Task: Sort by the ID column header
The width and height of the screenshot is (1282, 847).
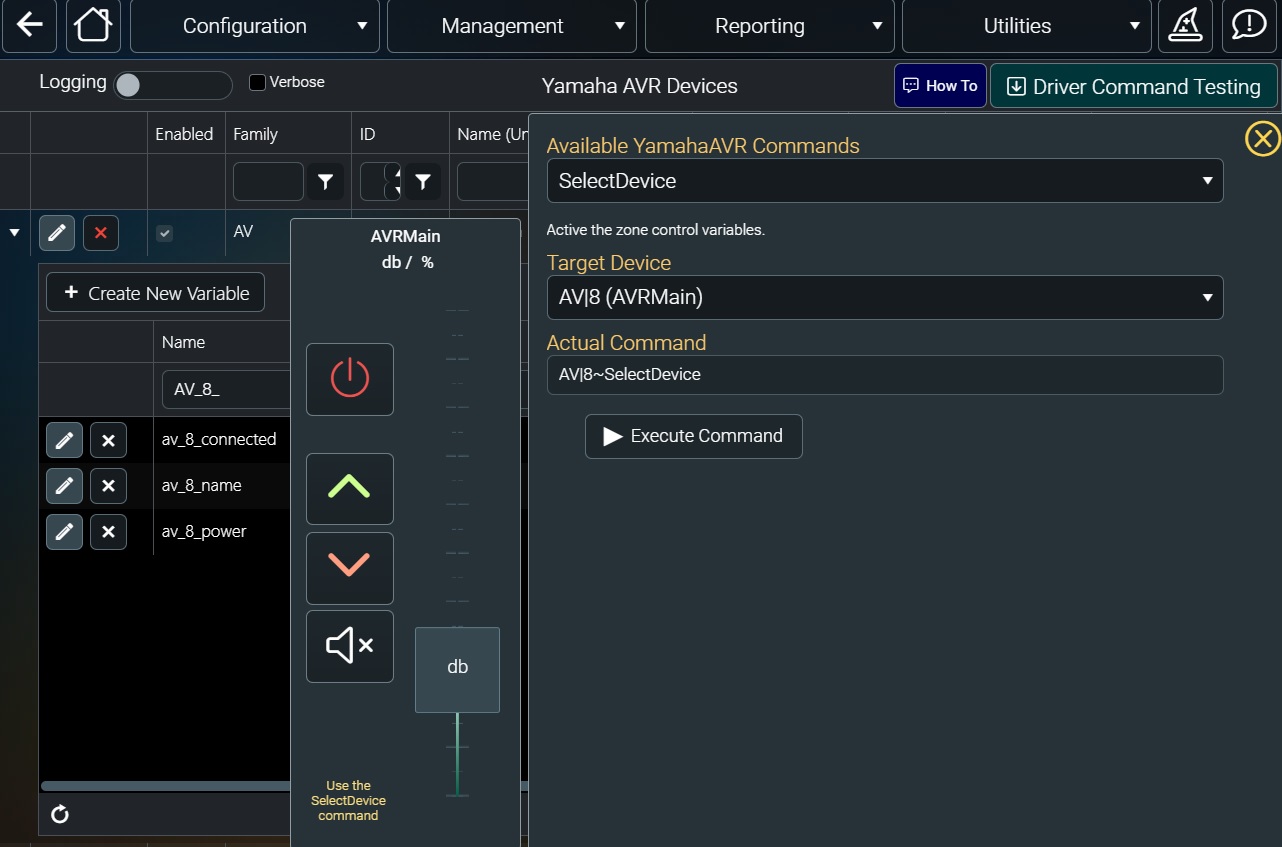Action: [x=368, y=134]
